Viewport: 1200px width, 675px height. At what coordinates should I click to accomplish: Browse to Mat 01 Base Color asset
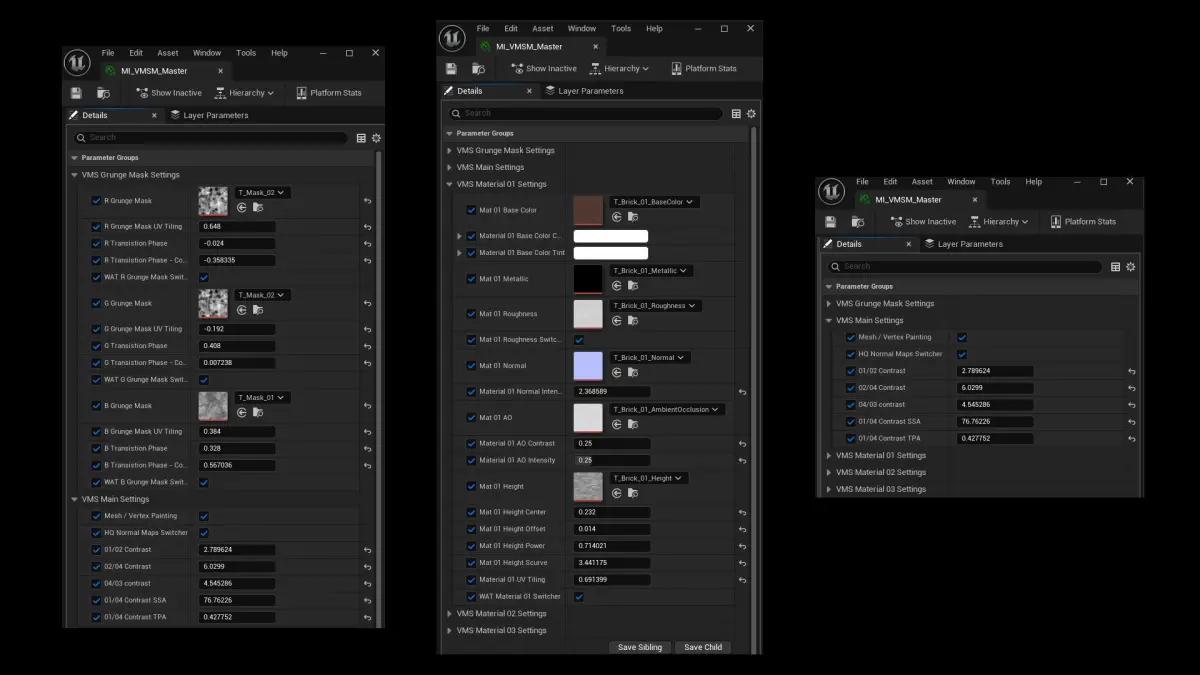click(x=632, y=217)
